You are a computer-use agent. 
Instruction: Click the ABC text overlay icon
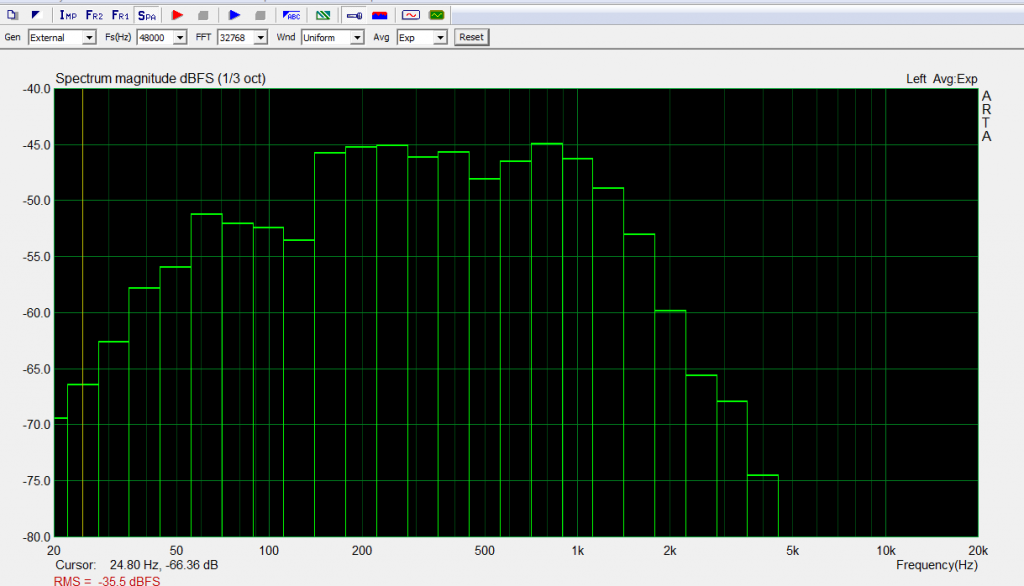(292, 15)
